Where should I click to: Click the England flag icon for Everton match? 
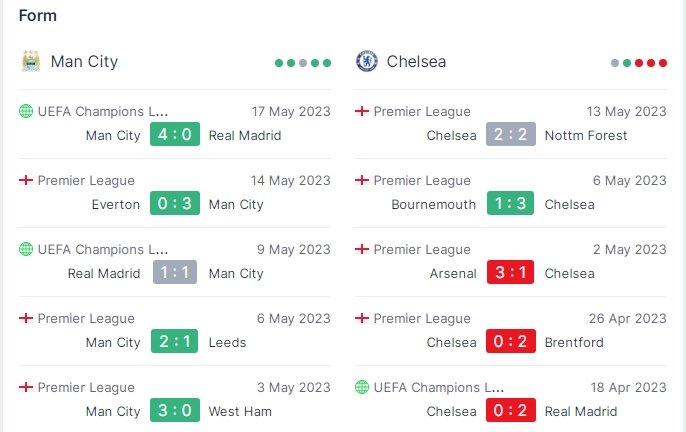tap(26, 180)
